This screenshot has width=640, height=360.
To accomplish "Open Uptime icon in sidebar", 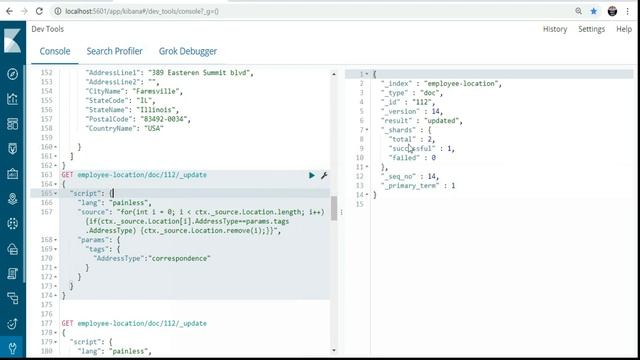I will tap(12, 323).
